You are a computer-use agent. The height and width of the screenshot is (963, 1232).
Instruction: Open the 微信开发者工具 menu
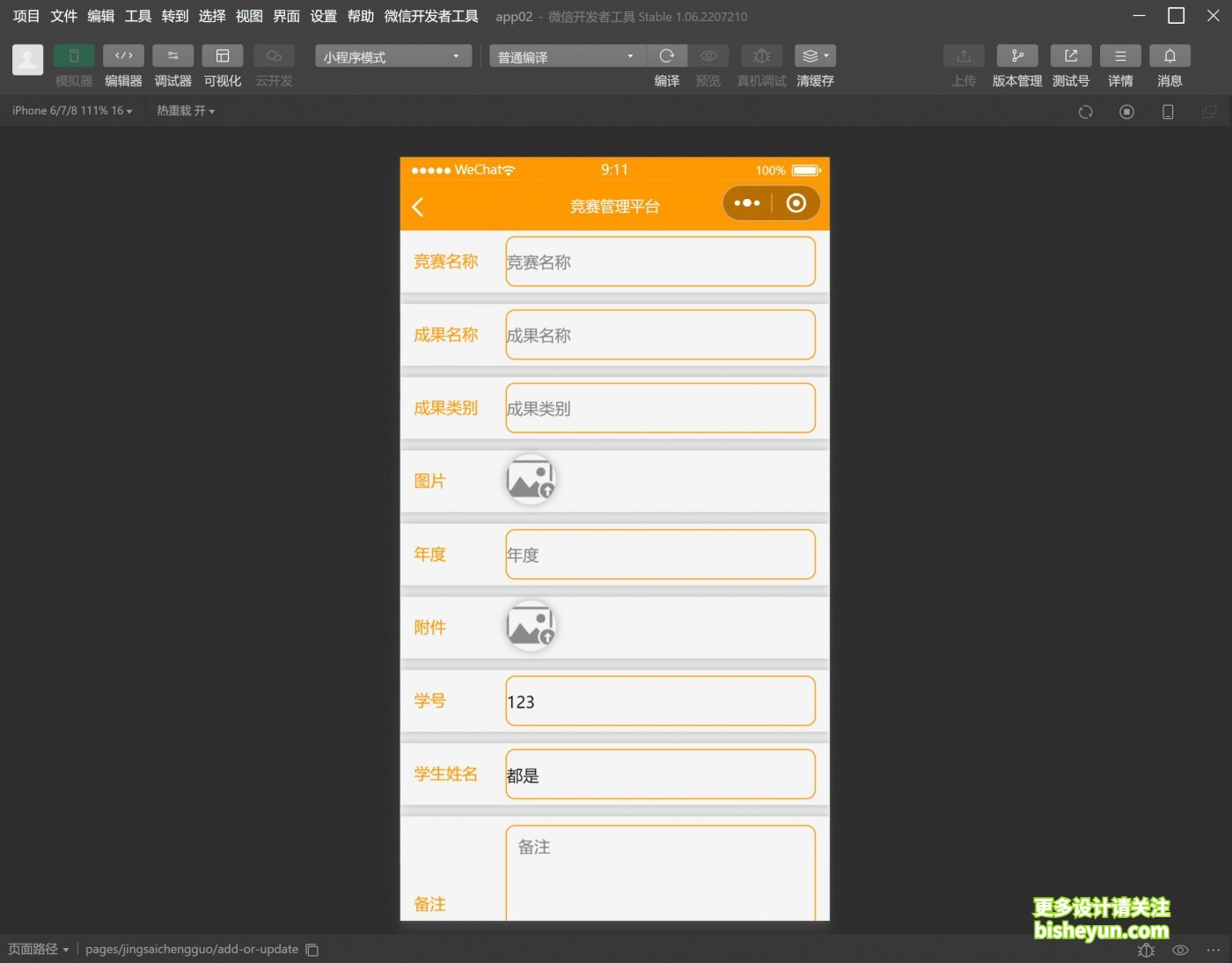(x=431, y=16)
